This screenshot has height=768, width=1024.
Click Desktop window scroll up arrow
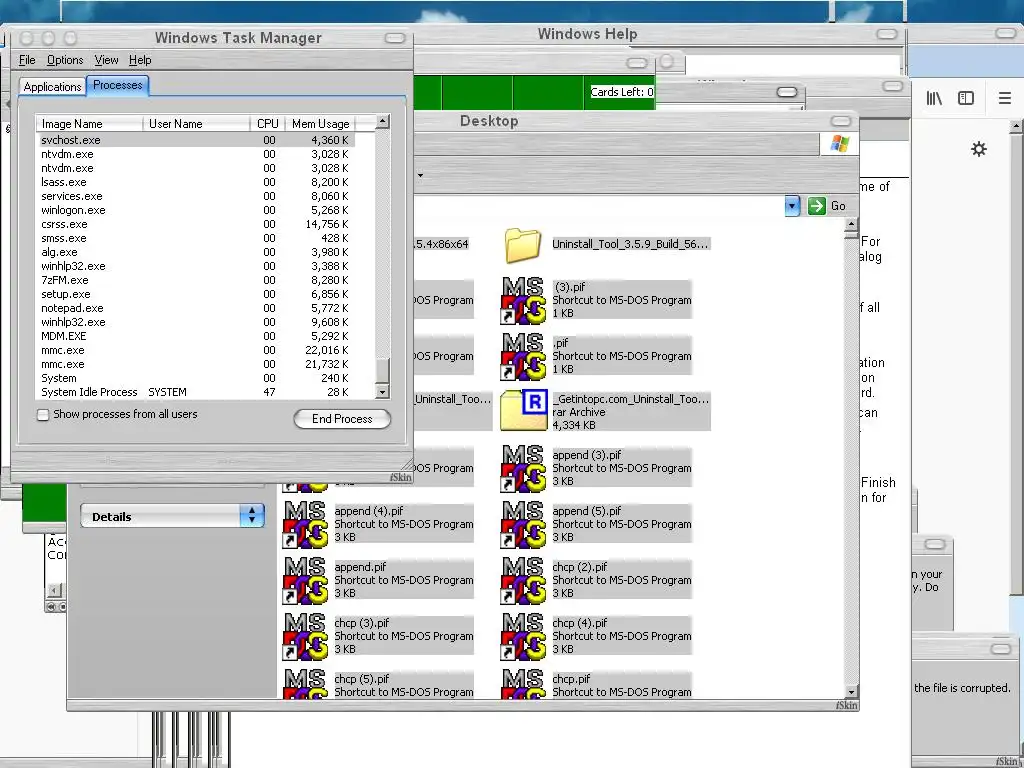pos(851,225)
